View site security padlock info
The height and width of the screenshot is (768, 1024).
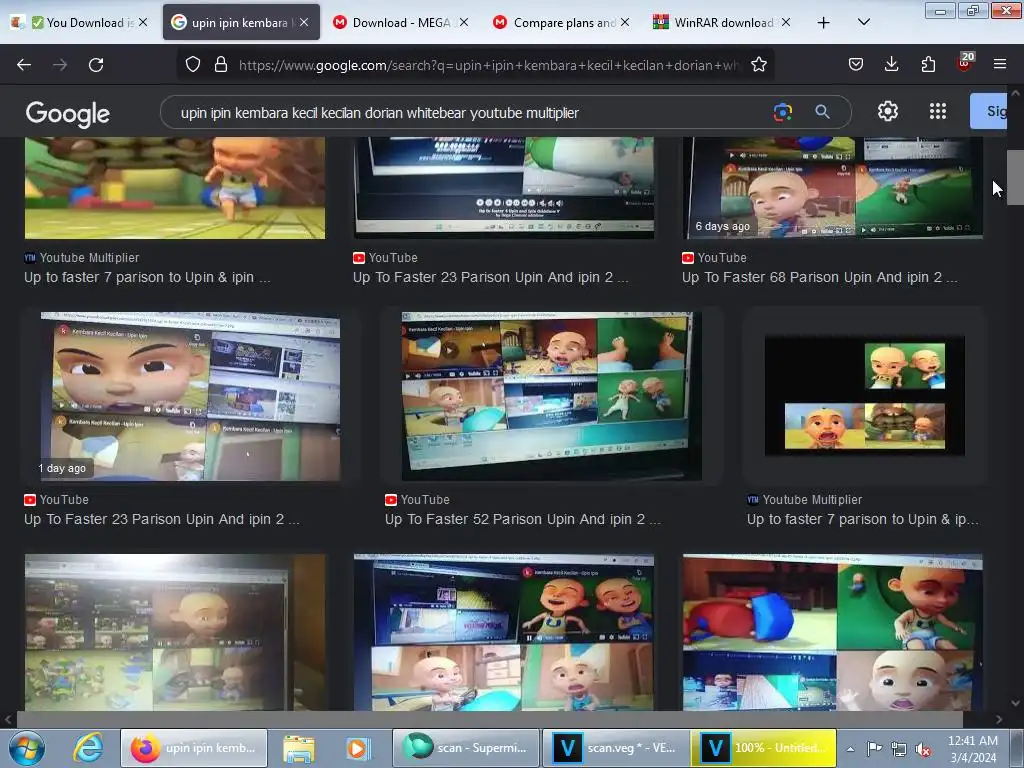click(x=221, y=65)
